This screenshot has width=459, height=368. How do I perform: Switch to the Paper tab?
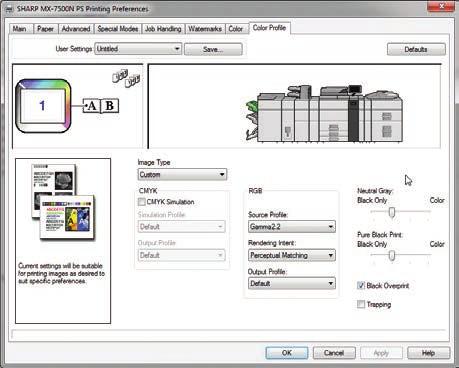(x=45, y=29)
